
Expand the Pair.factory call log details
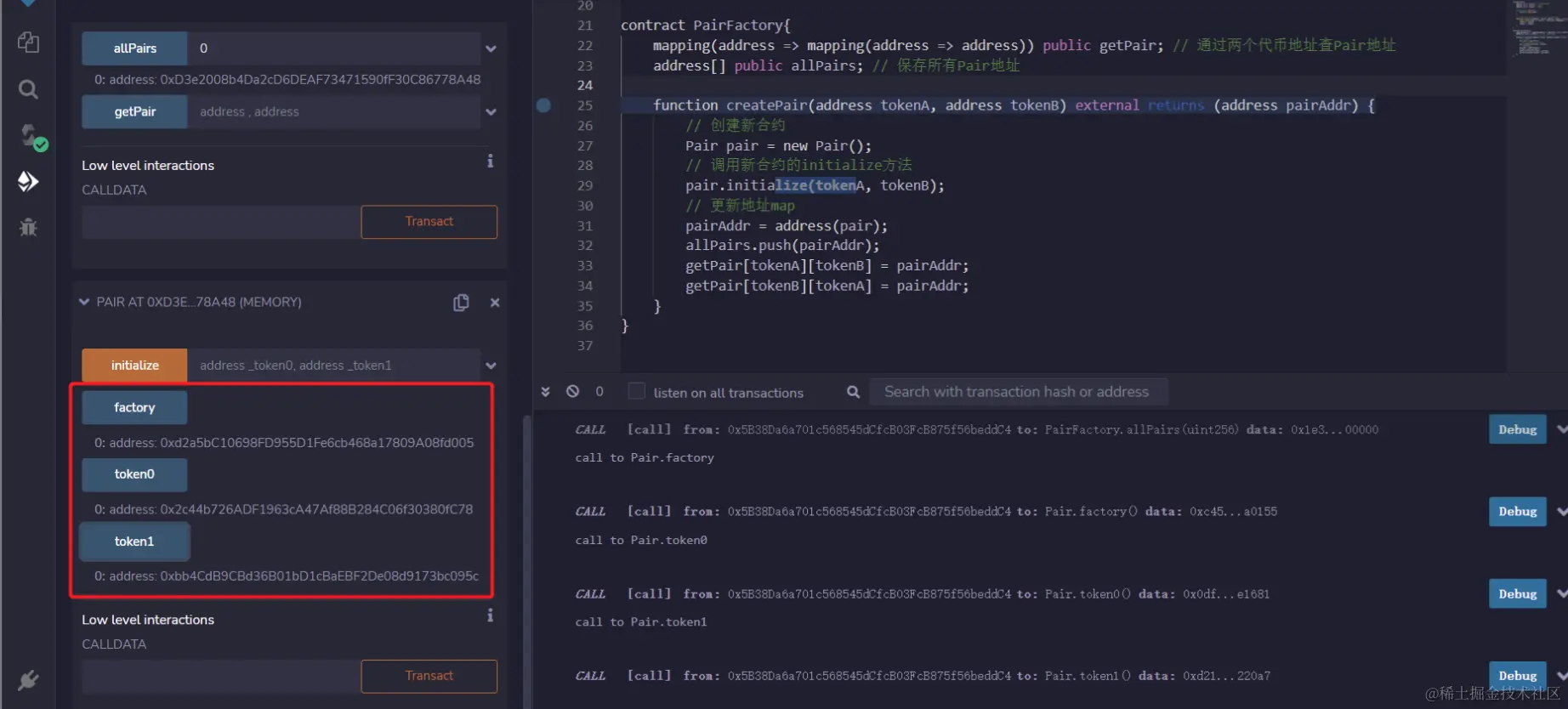(1561, 512)
